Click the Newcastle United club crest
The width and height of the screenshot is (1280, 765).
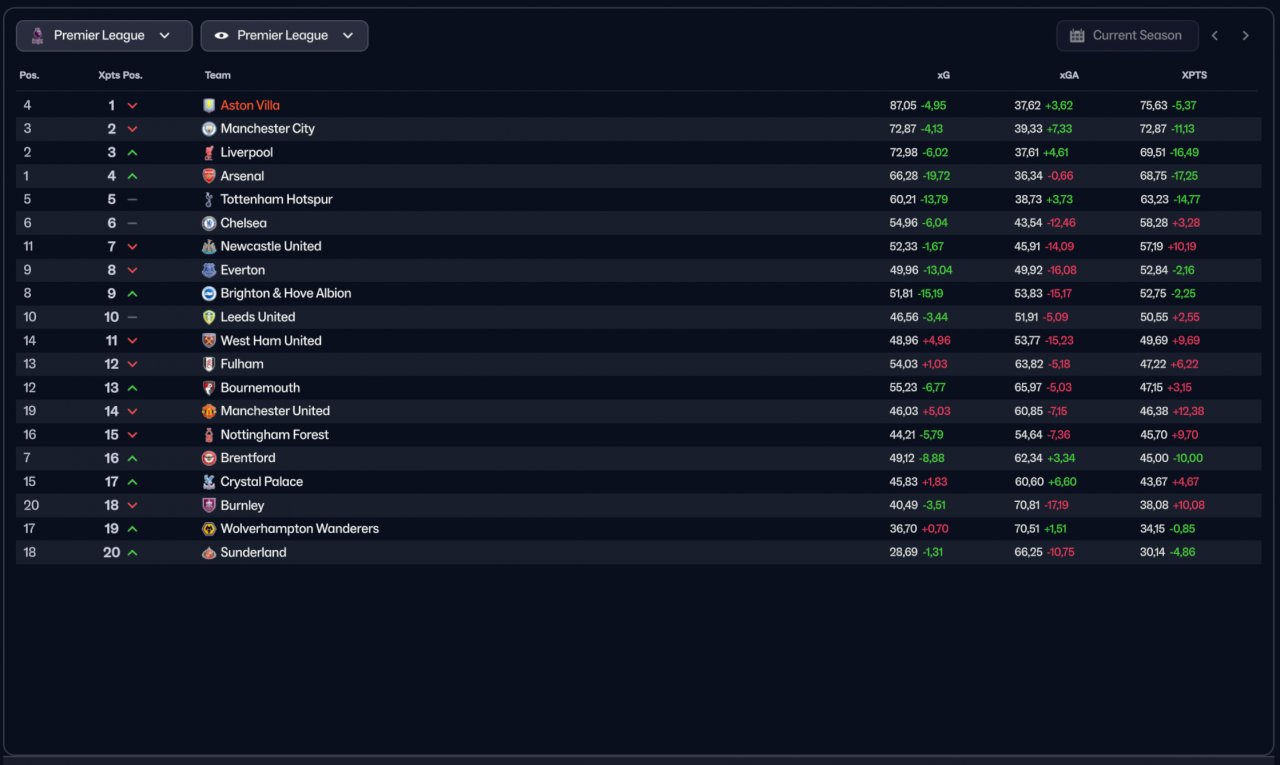pyautogui.click(x=209, y=246)
